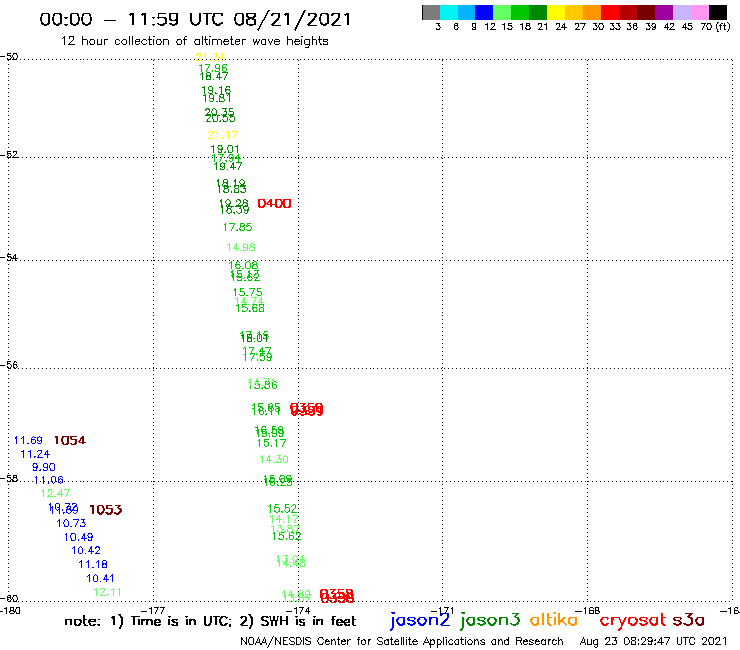Click the -52 latitude axis label
Viewport: 740px width, 650px height.
tap(9, 155)
